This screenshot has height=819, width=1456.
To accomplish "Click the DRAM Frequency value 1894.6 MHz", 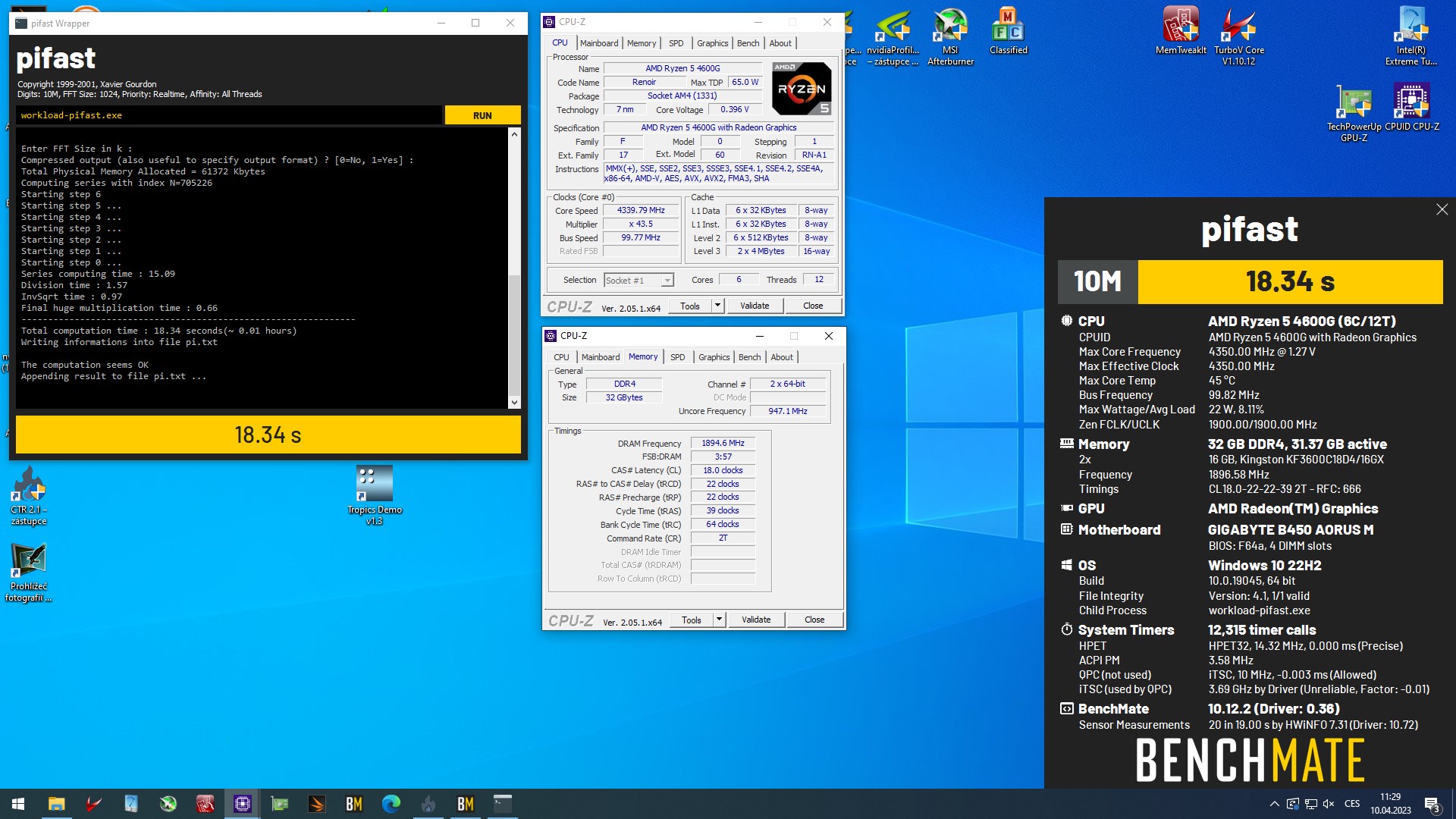I will coord(723,443).
